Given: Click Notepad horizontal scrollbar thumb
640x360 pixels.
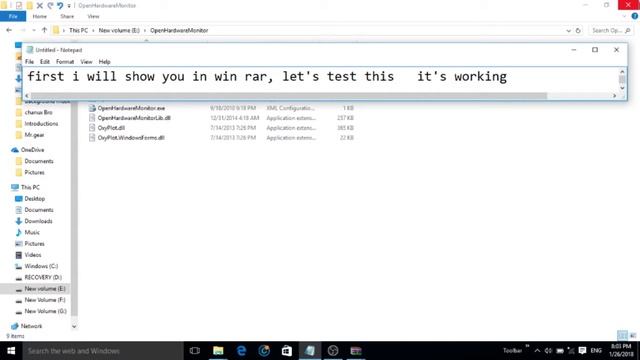Looking at the screenshot, I should click(289, 96).
